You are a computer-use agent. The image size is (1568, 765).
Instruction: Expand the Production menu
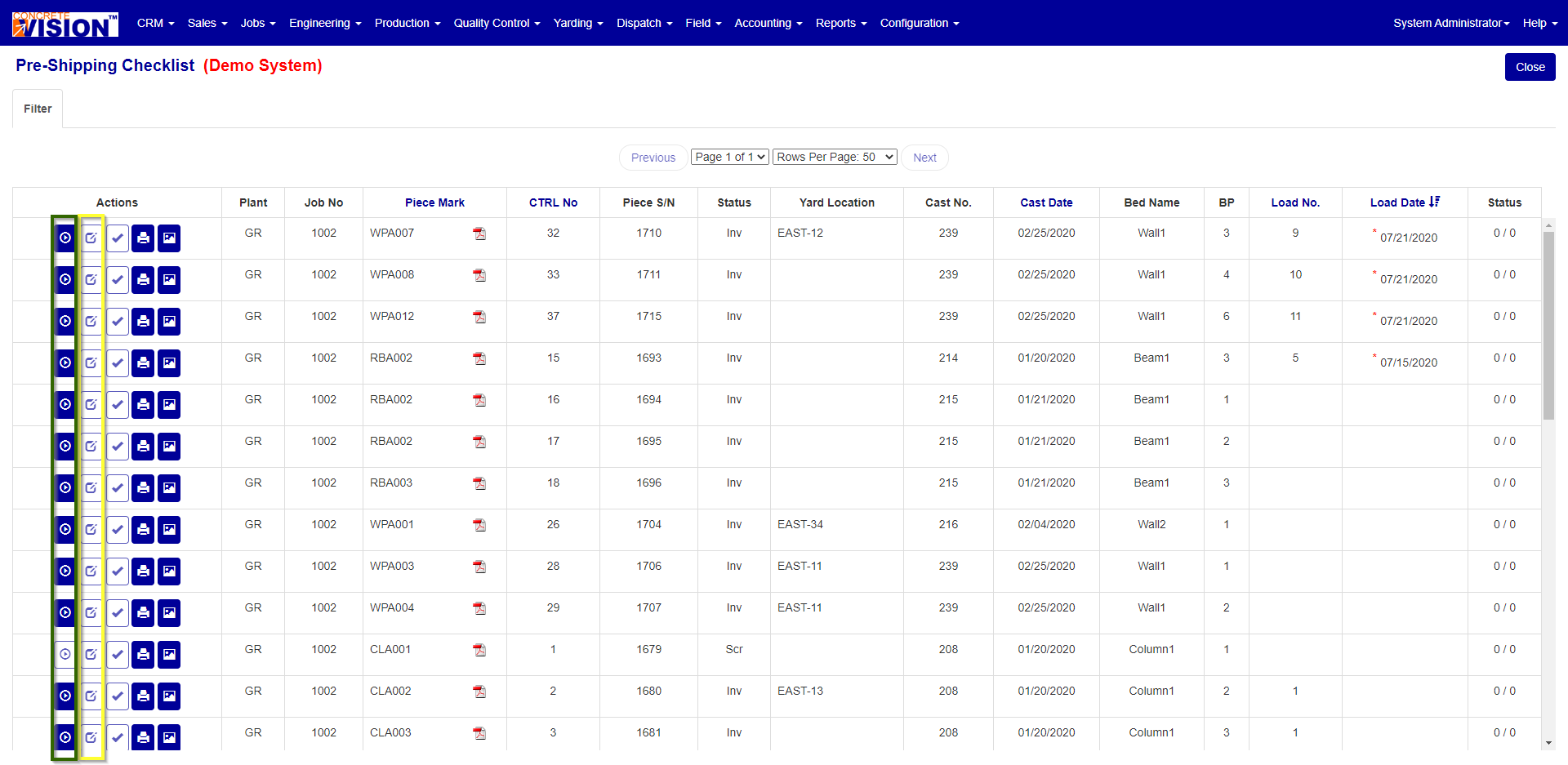pyautogui.click(x=408, y=23)
